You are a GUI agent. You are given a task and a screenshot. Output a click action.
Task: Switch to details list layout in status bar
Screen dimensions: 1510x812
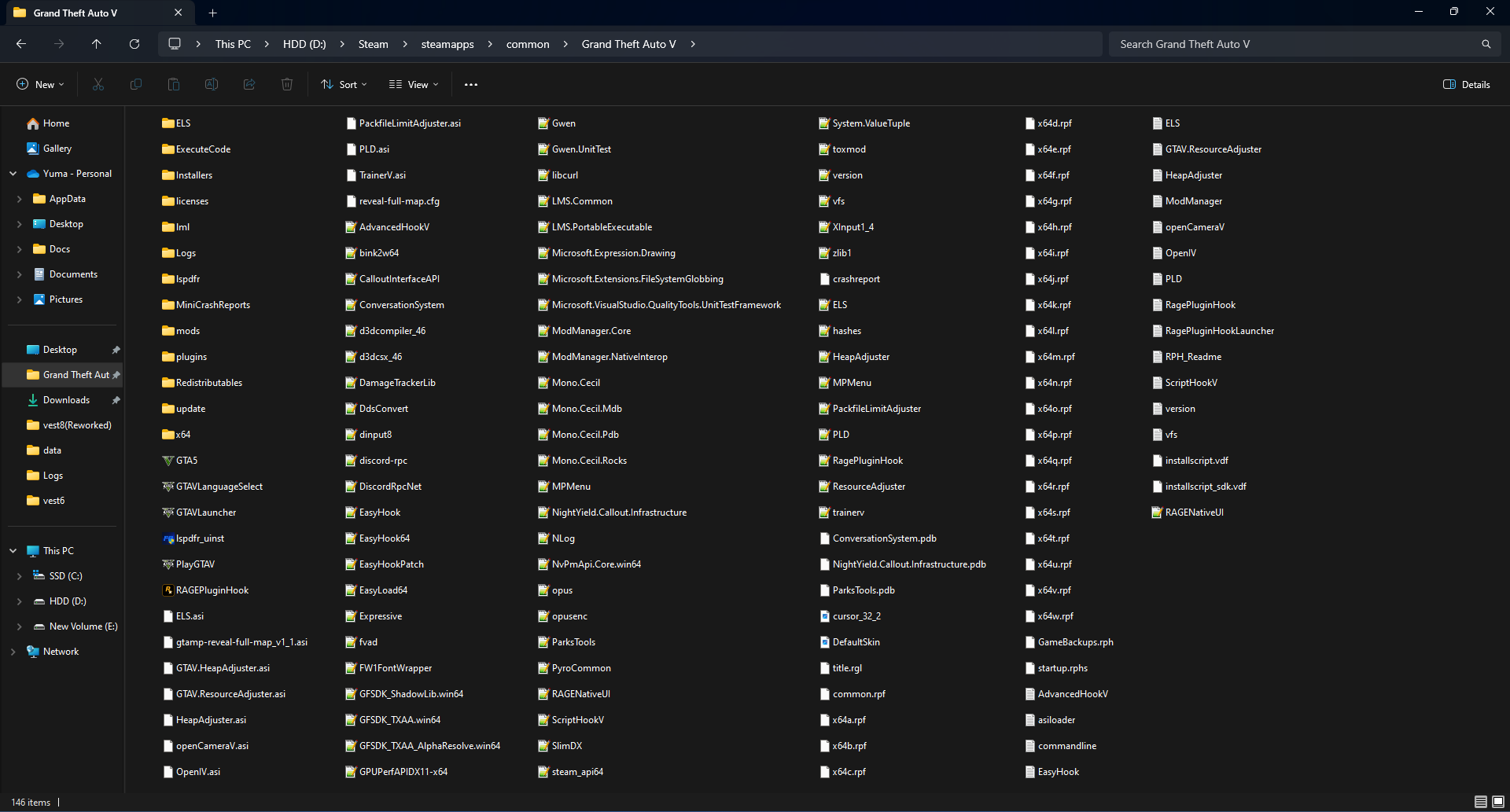1480,802
